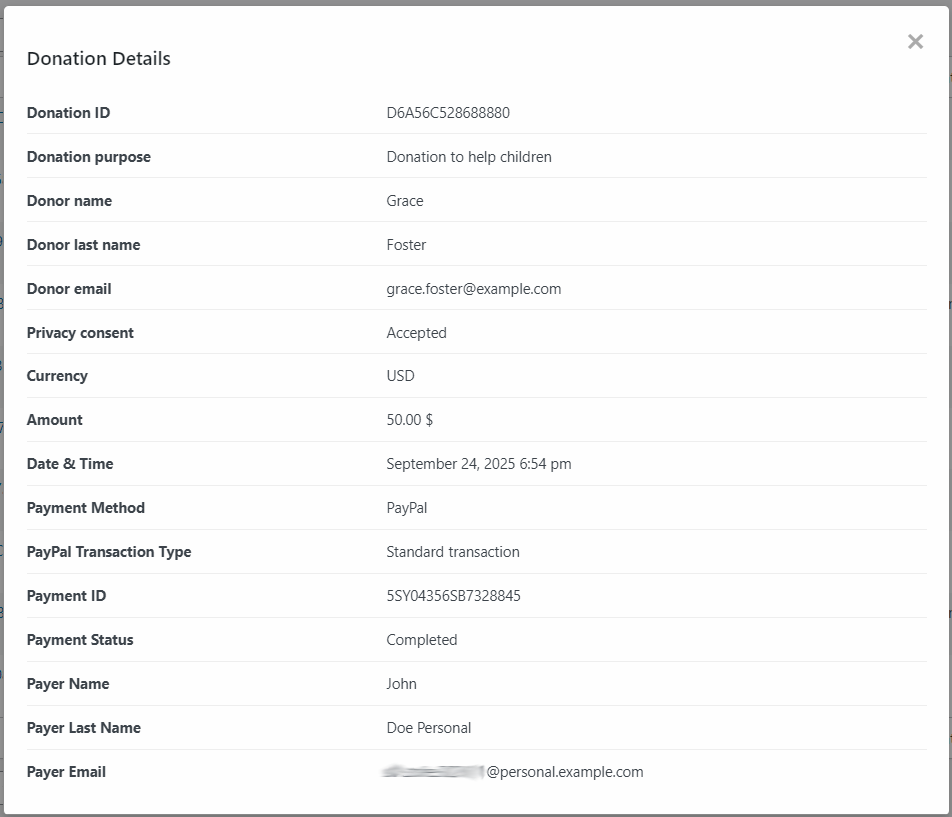This screenshot has height=817, width=952.
Task: Click the payer last name "Doe Personal"
Action: tap(429, 728)
